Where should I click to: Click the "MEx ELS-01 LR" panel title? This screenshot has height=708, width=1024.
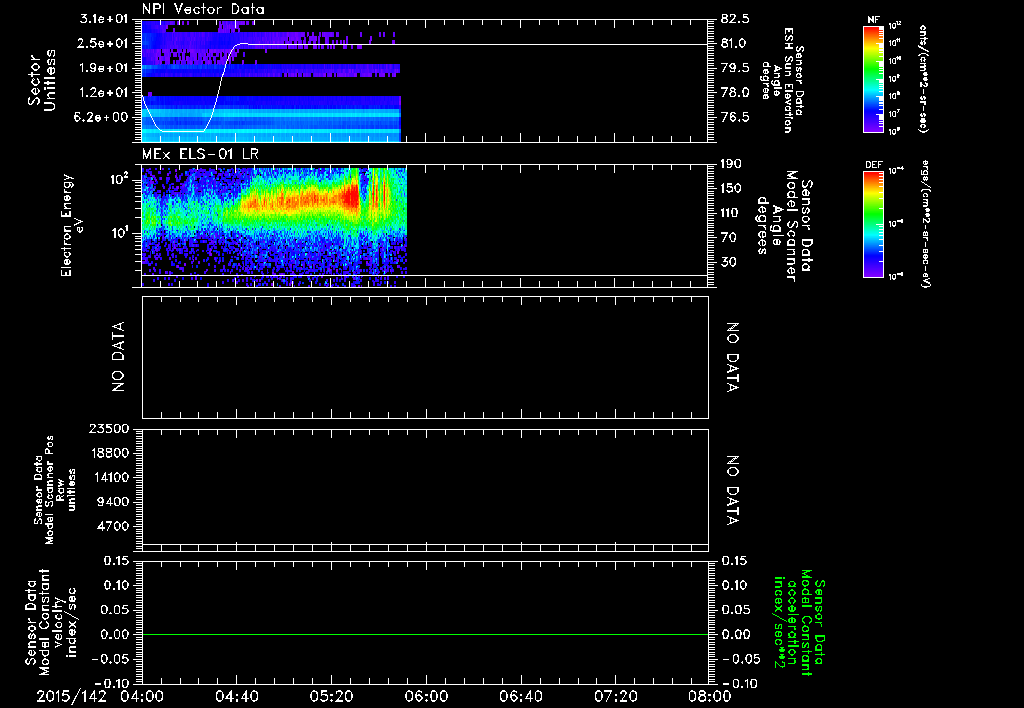(x=199, y=154)
